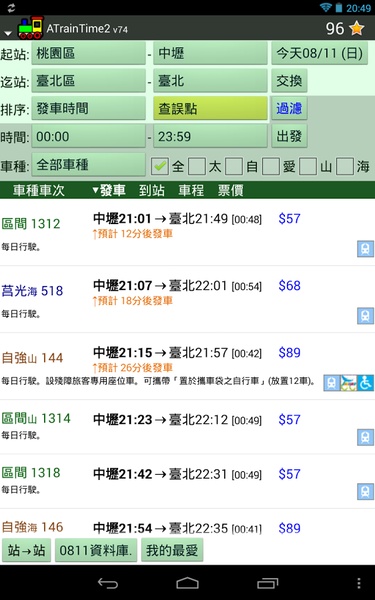Tap the battery status icon
Screen dimensions: 375x600
tap(339, 8)
